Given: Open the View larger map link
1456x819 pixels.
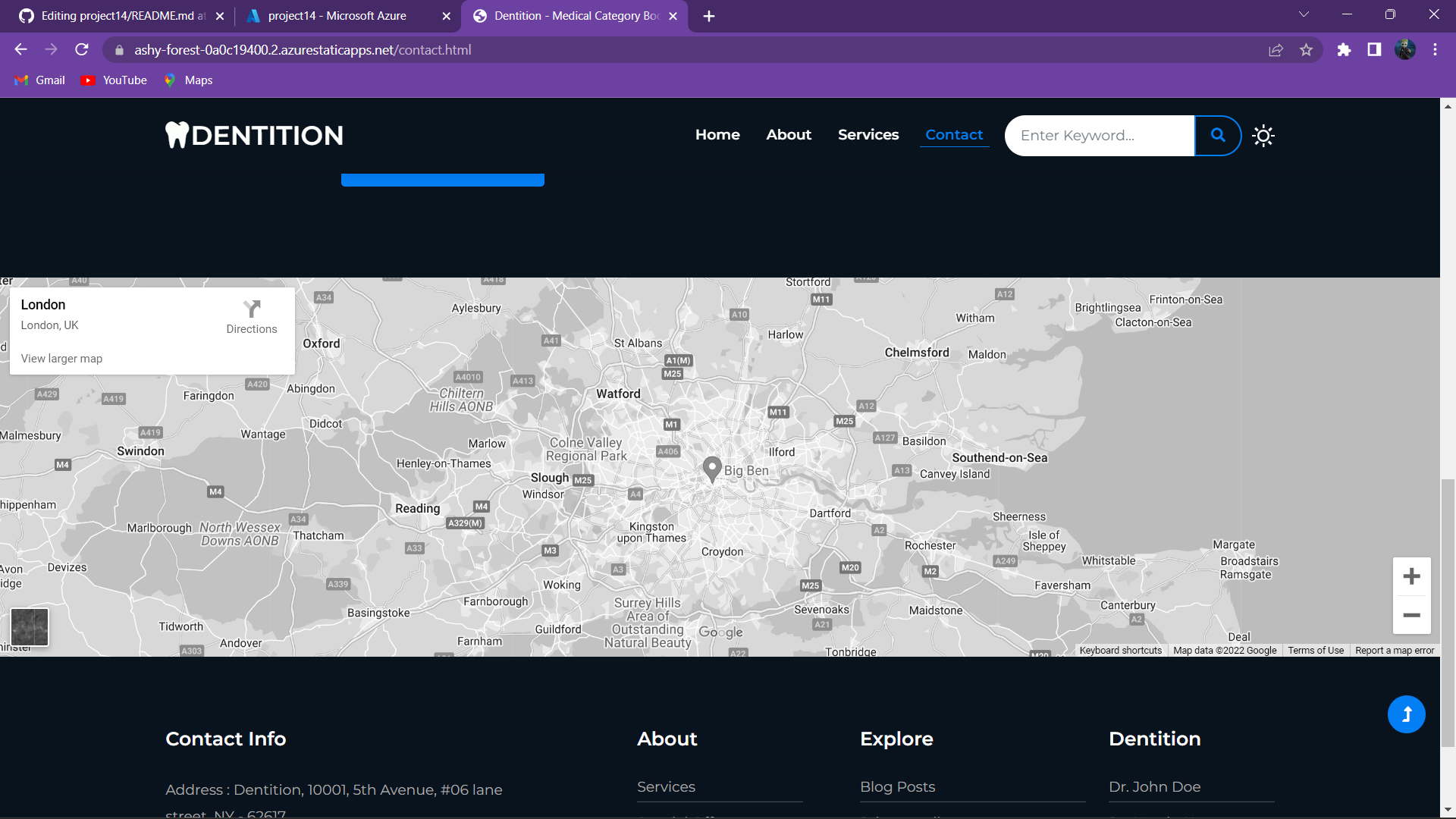Looking at the screenshot, I should click(61, 358).
